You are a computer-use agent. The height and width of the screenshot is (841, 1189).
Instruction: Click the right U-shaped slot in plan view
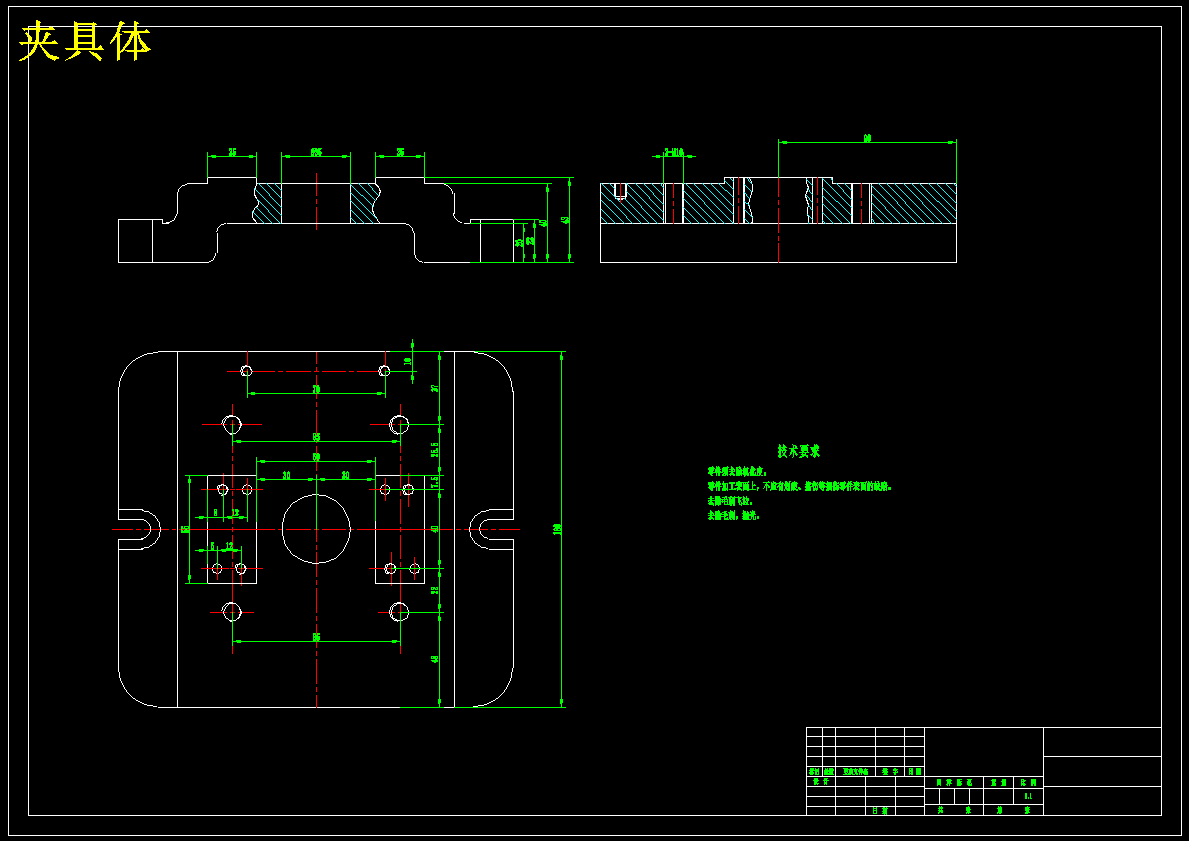pyautogui.click(x=491, y=529)
